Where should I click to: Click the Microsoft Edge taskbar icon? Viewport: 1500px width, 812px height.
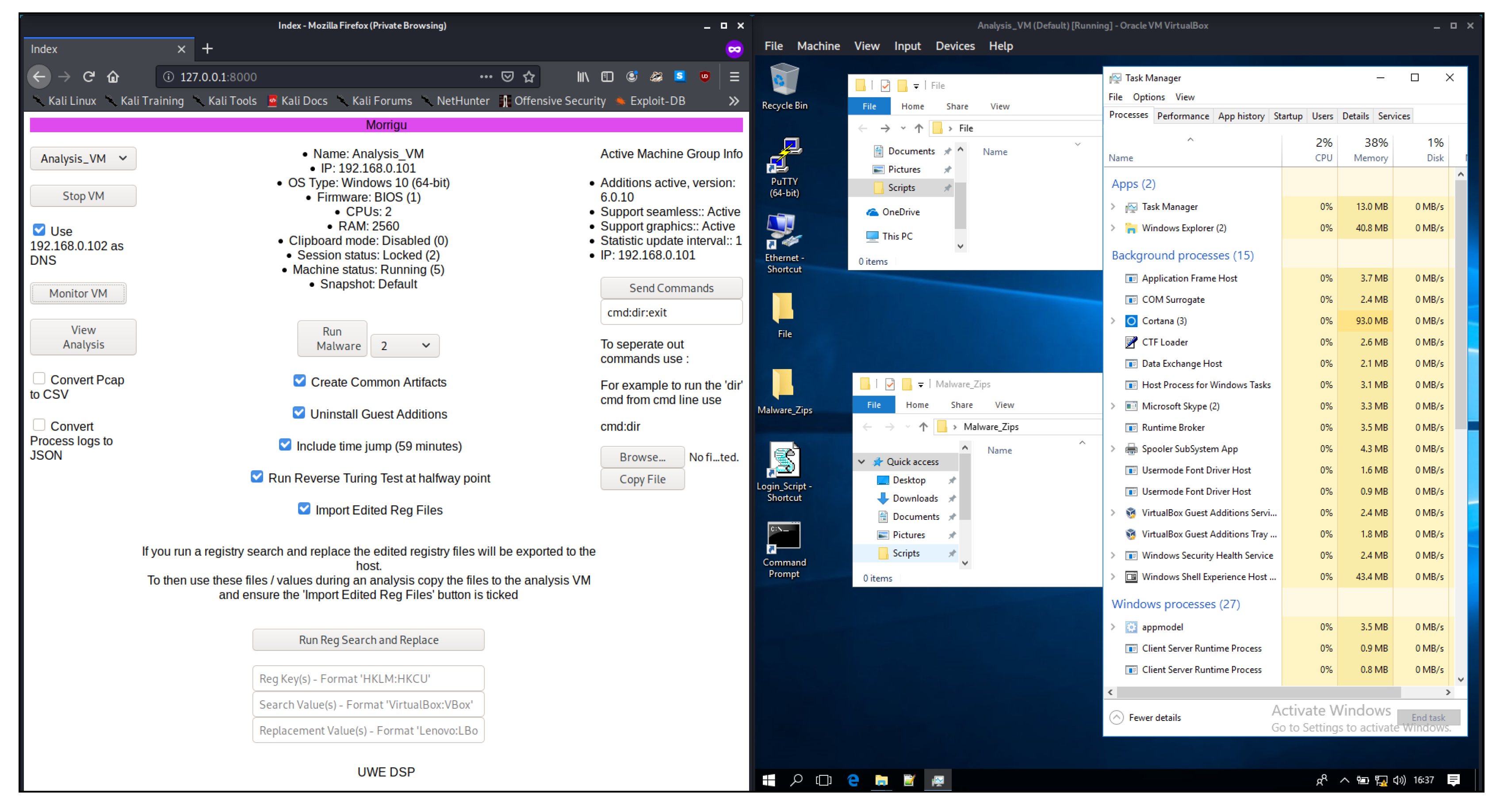853,780
